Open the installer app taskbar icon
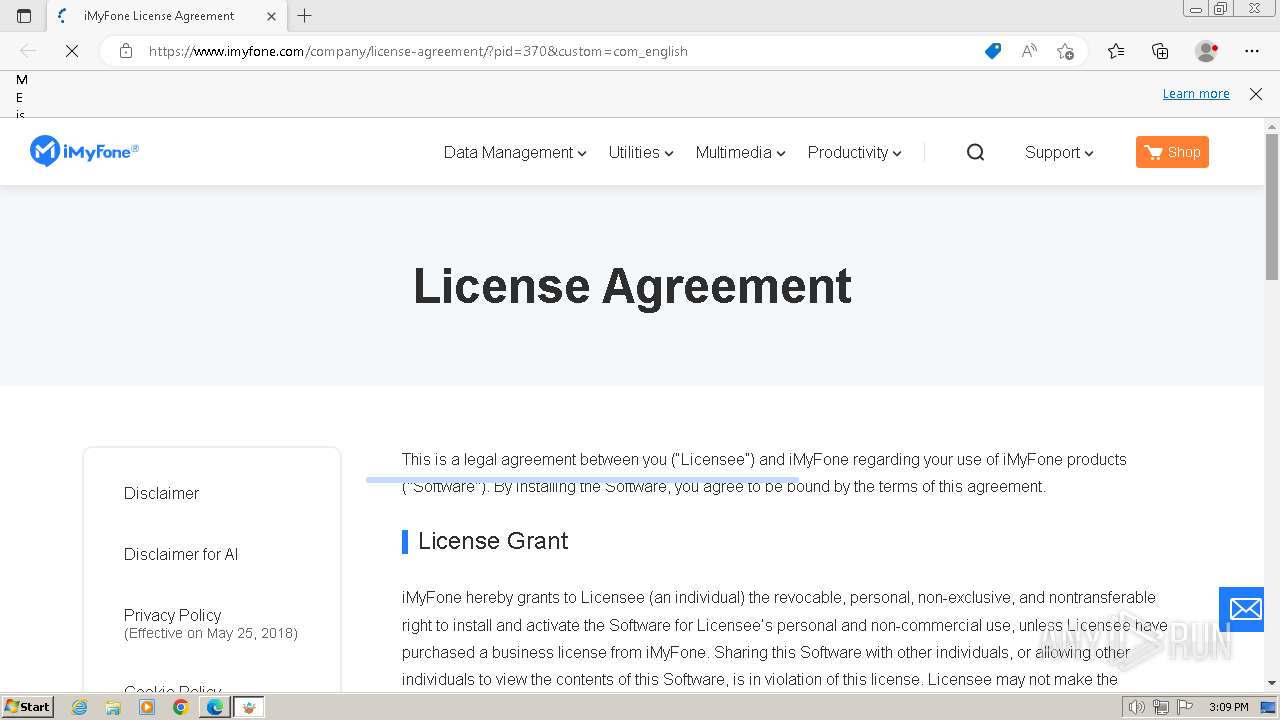Image resolution: width=1280 pixels, height=720 pixels. click(x=249, y=707)
